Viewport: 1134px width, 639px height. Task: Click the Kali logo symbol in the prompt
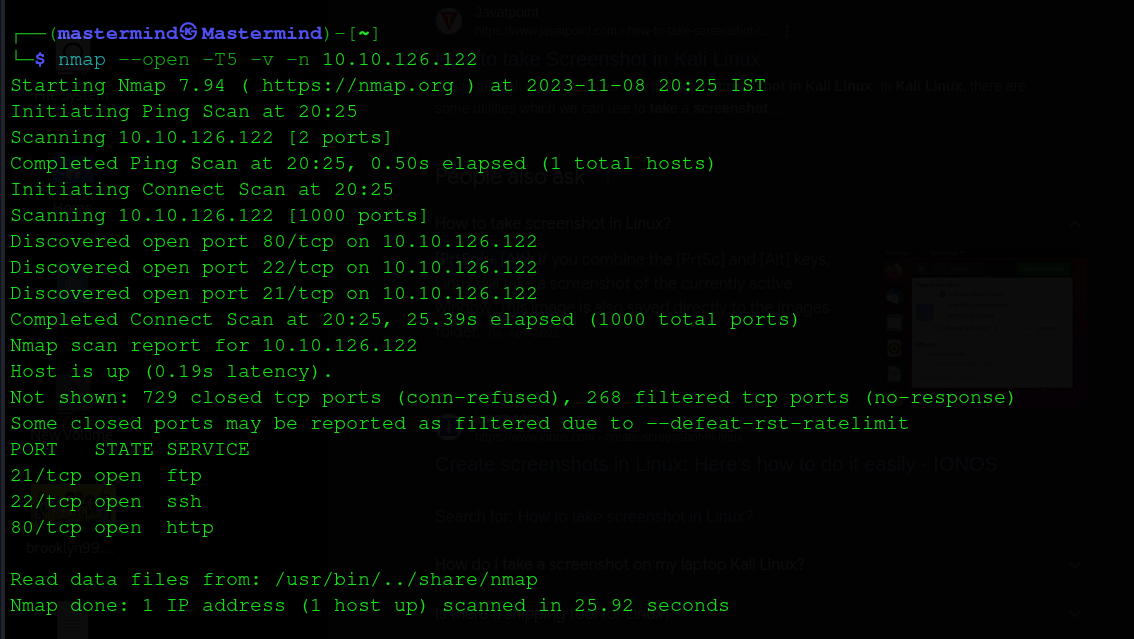188,31
